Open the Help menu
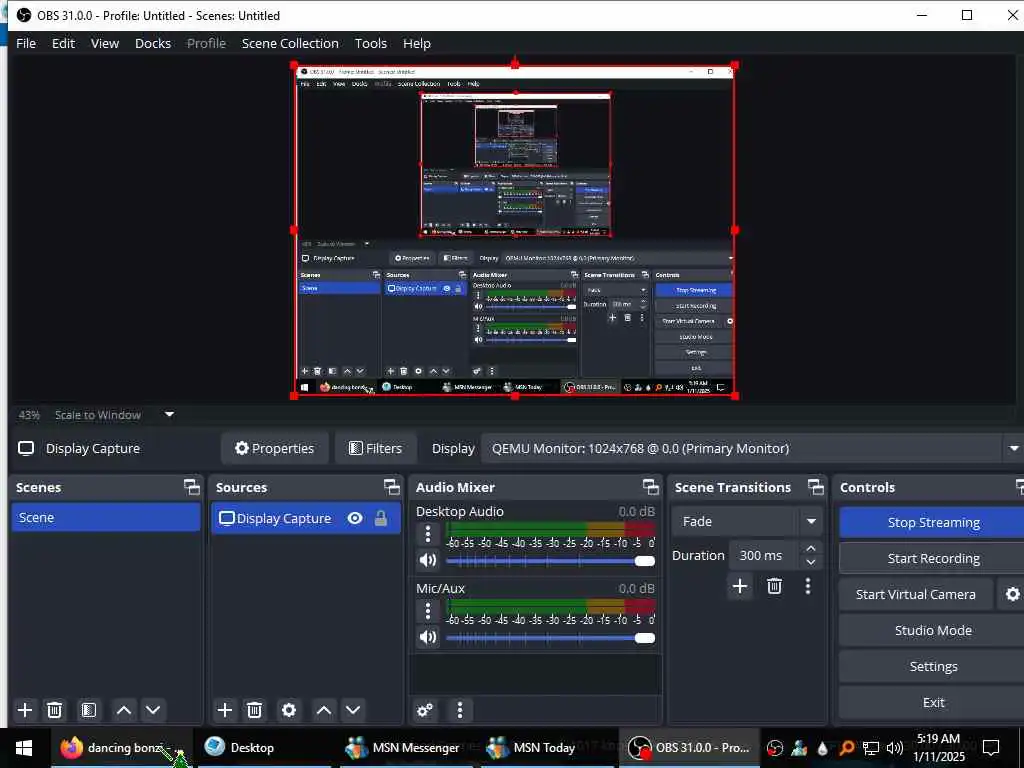This screenshot has width=1024, height=768. (417, 43)
